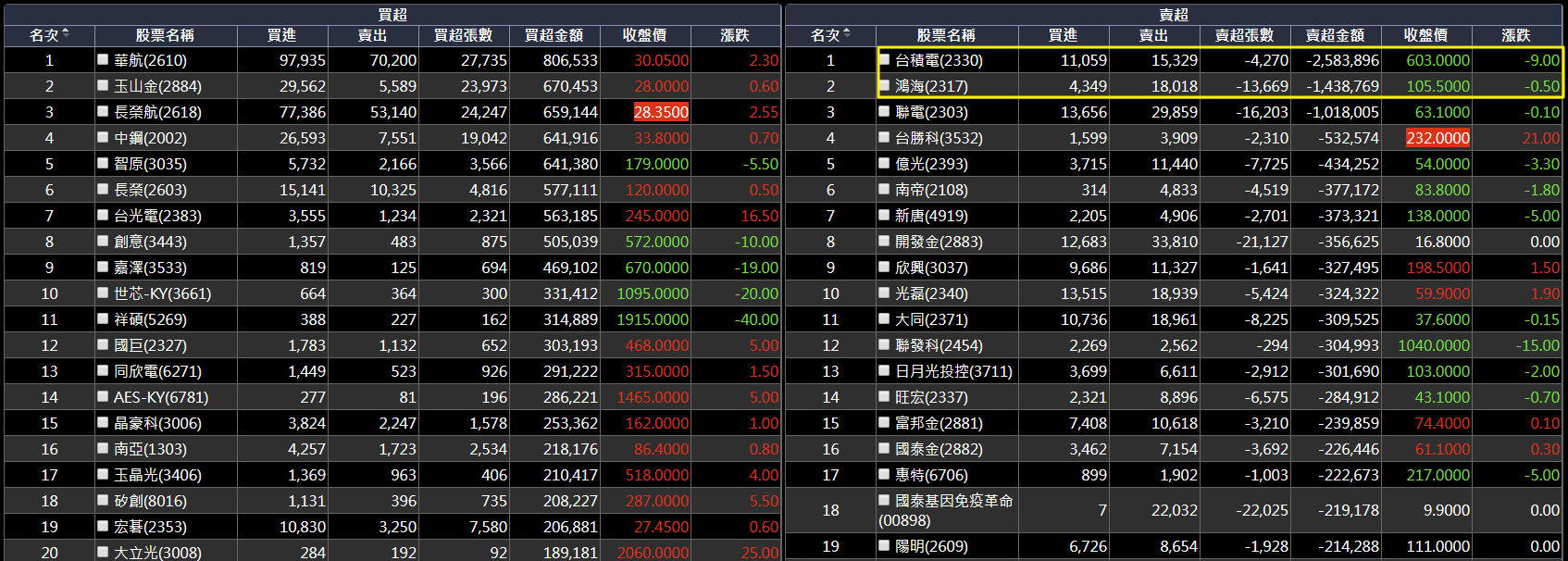Image resolution: width=1568 pixels, height=561 pixels.
Task: Check the box beside 同欣電(6271)
Action: pyautogui.click(x=103, y=370)
